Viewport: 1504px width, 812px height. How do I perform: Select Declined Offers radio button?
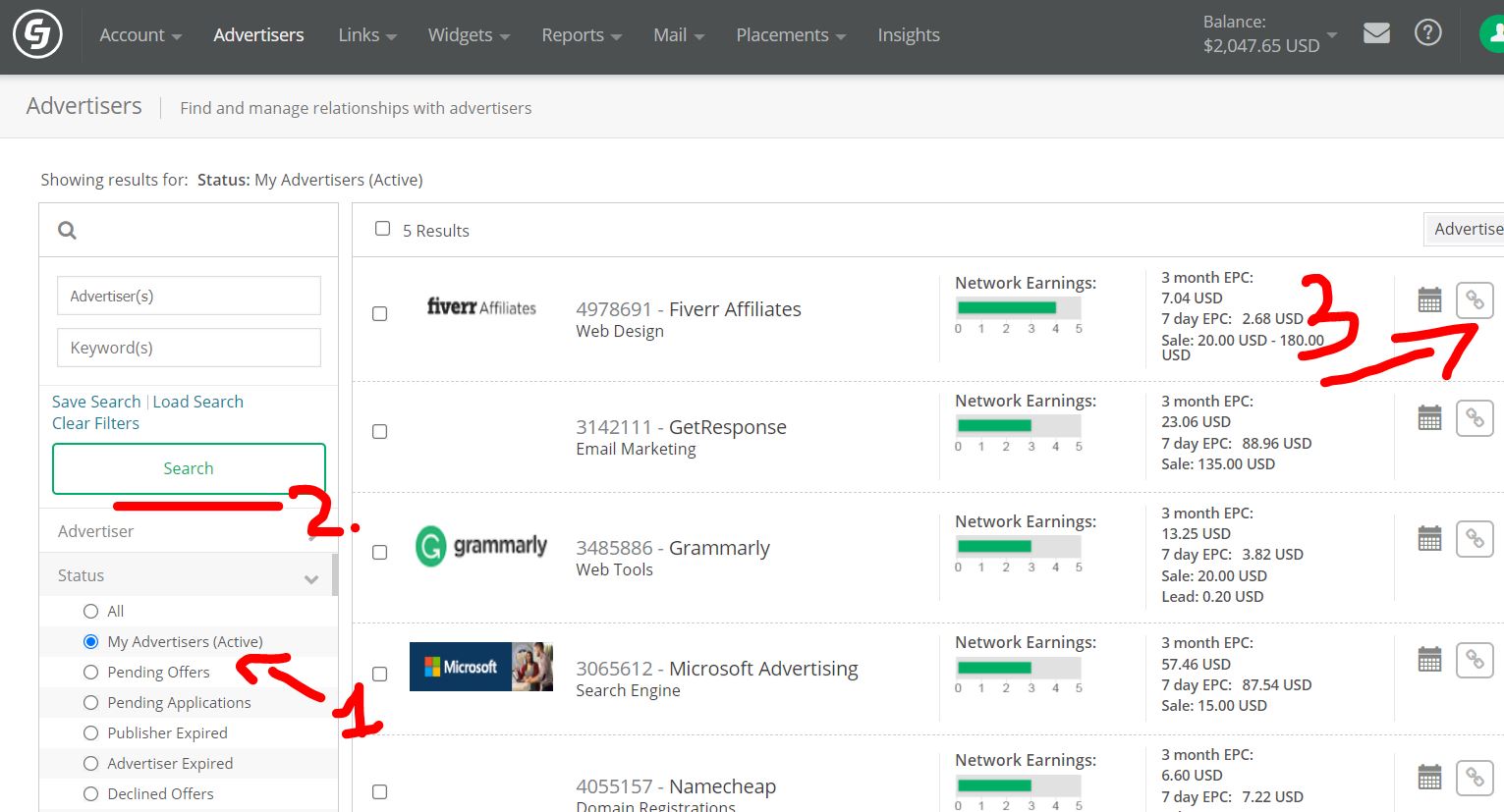tap(90, 793)
